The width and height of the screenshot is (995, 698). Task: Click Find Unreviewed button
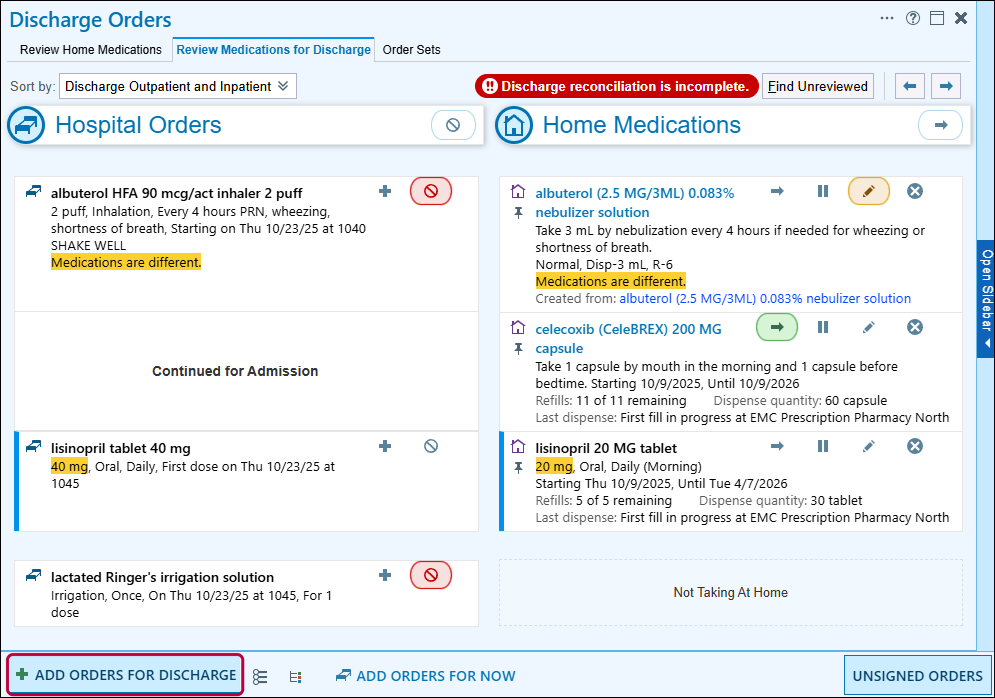click(817, 86)
